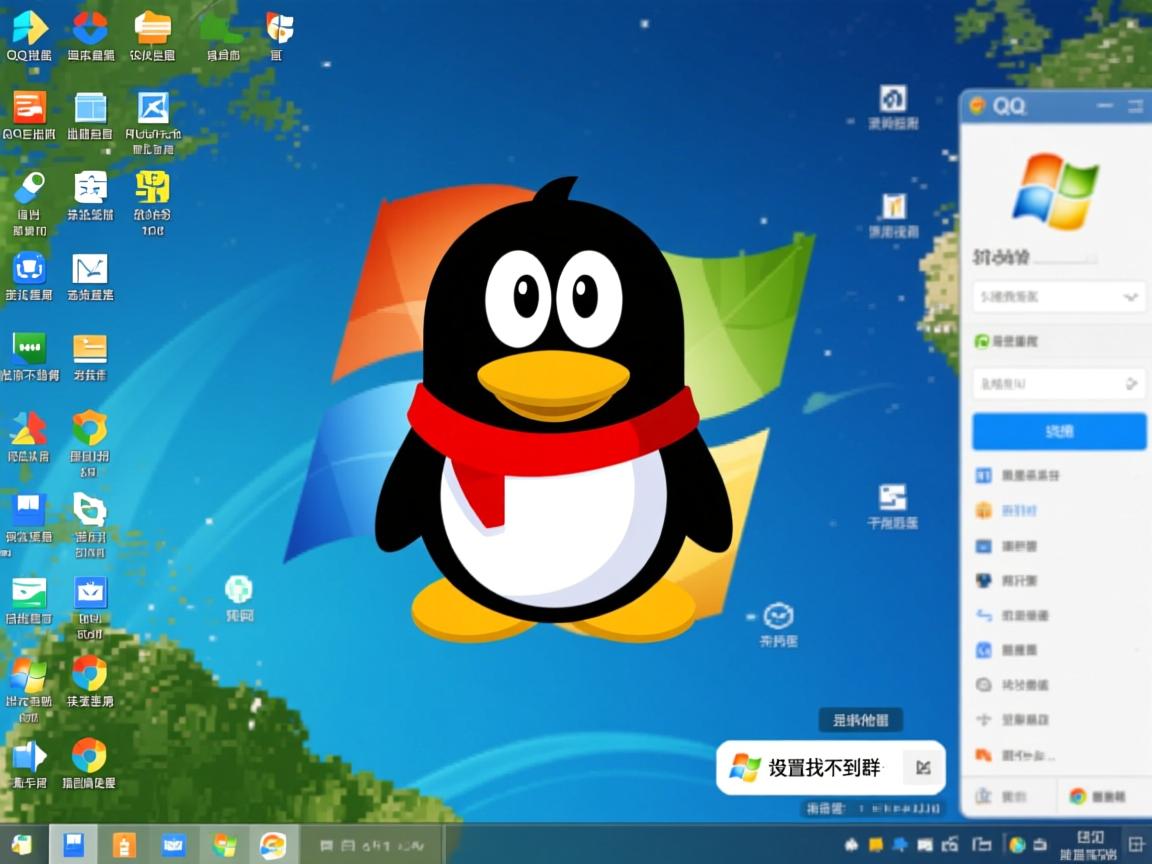Viewport: 1152px width, 864px height.
Task: Open the Windows Start button
Action: pos(22,845)
